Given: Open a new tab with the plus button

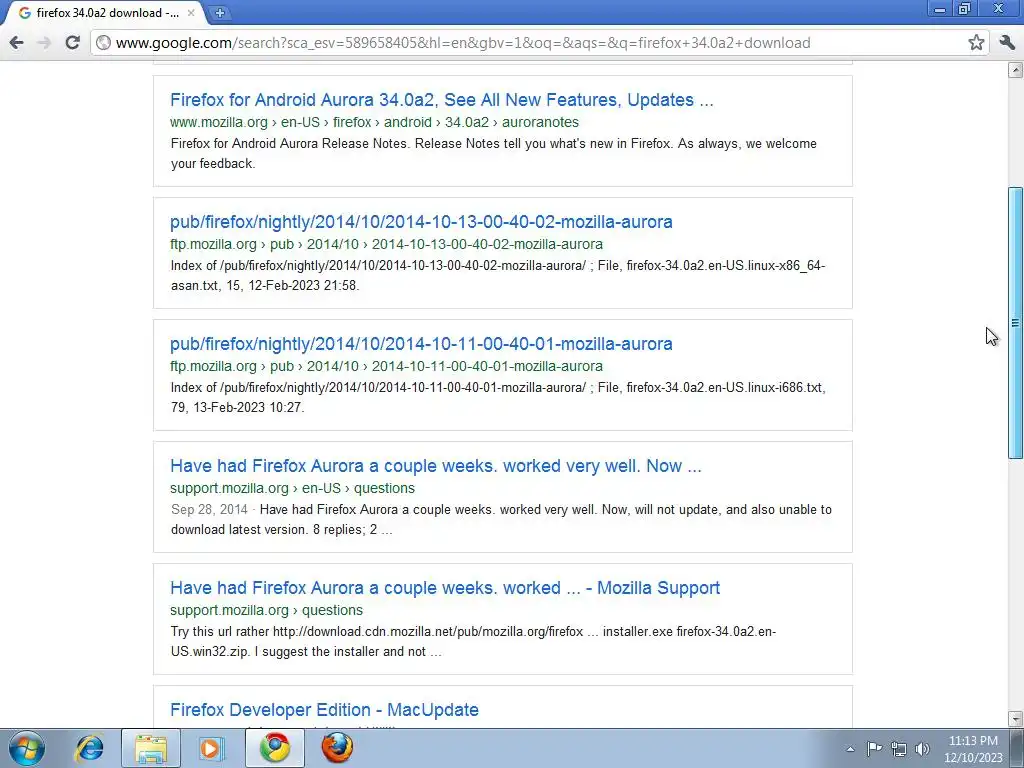Looking at the screenshot, I should coord(220,12).
